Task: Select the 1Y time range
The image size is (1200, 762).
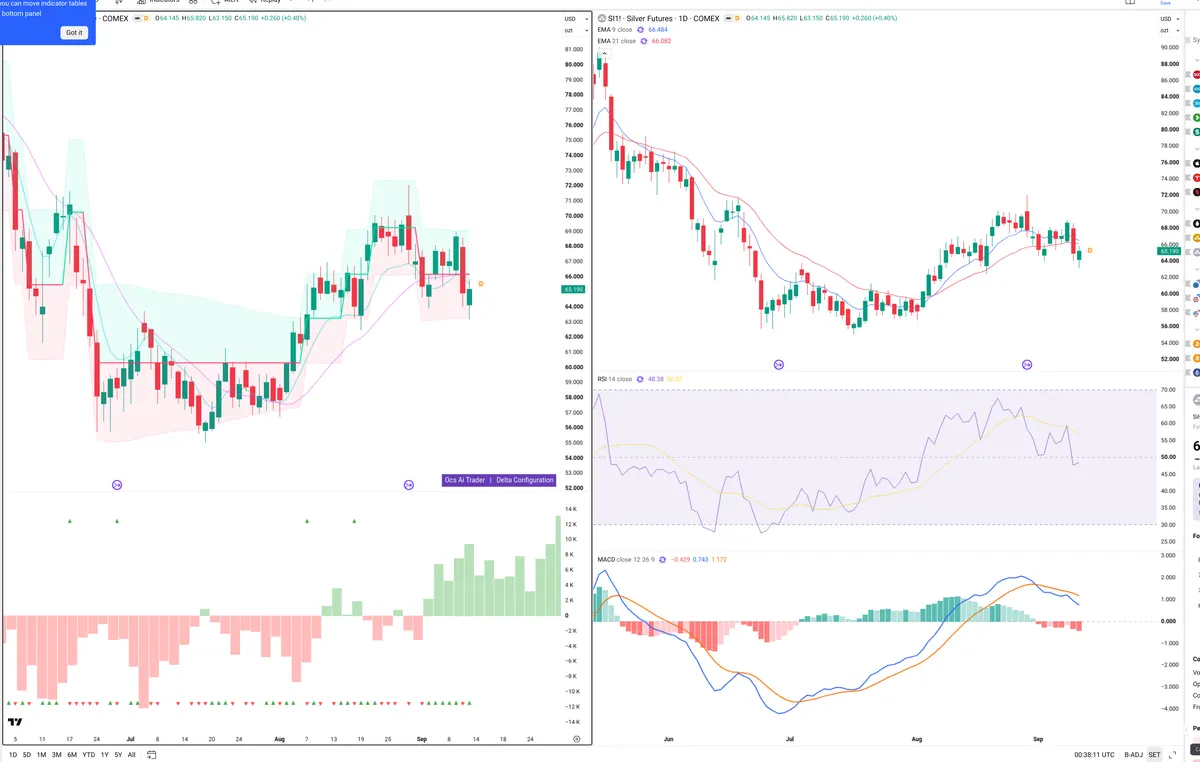Action: point(105,755)
